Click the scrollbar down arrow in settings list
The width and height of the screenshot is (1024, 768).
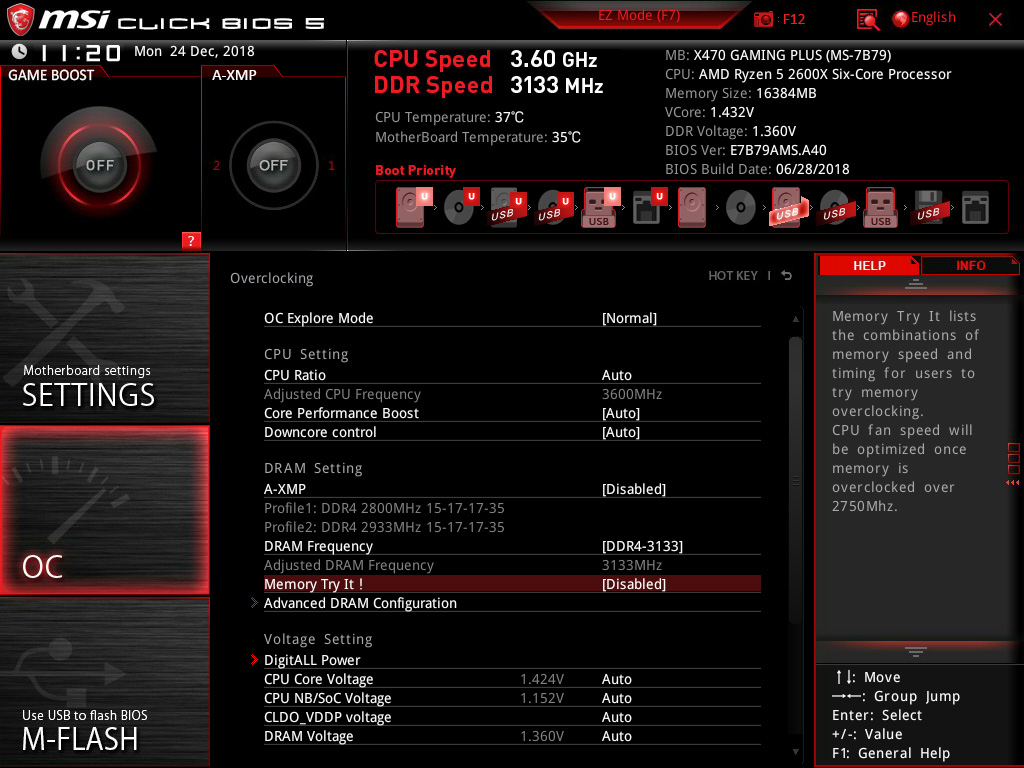pyautogui.click(x=795, y=752)
